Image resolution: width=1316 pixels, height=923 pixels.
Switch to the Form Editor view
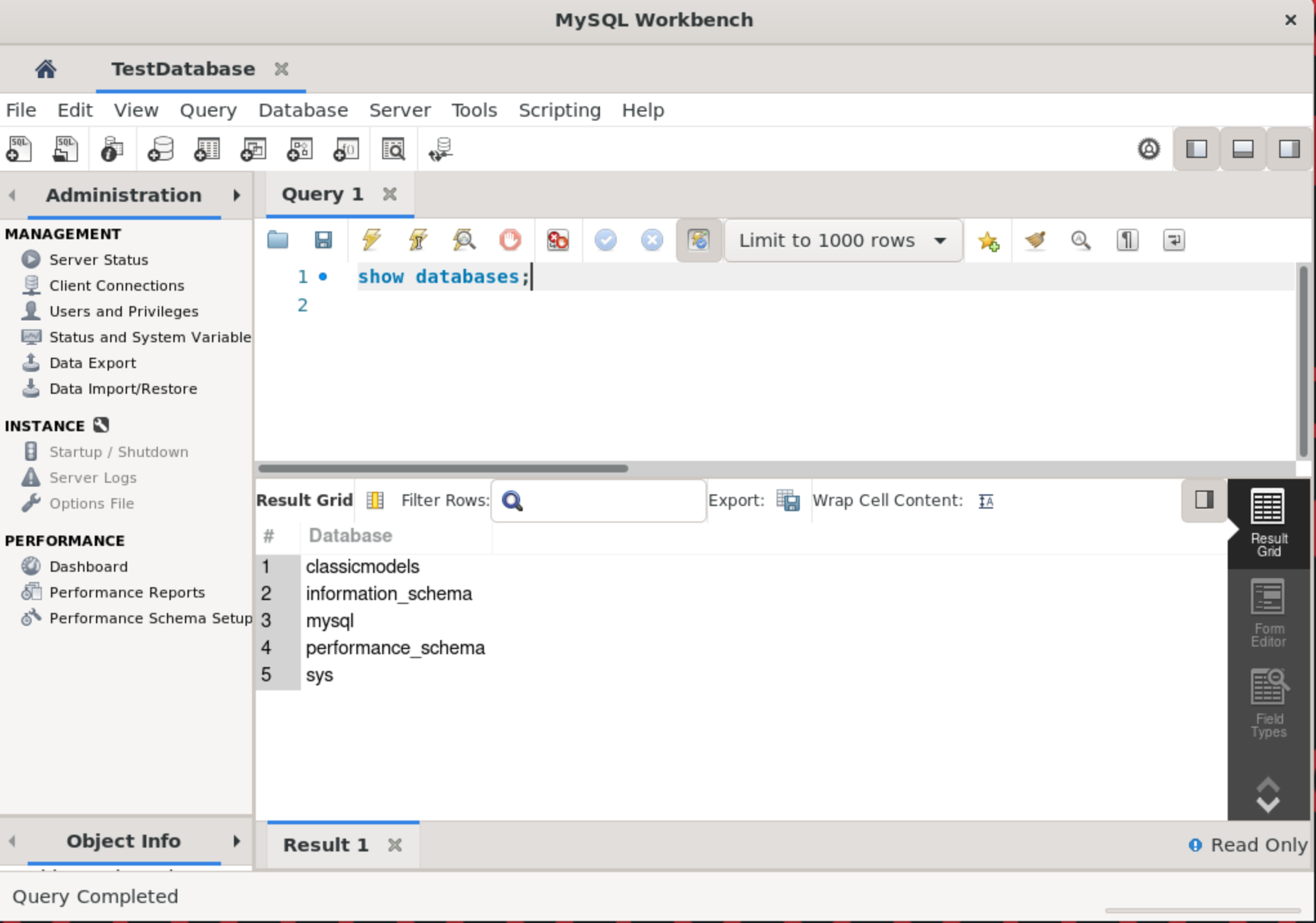point(1268,613)
